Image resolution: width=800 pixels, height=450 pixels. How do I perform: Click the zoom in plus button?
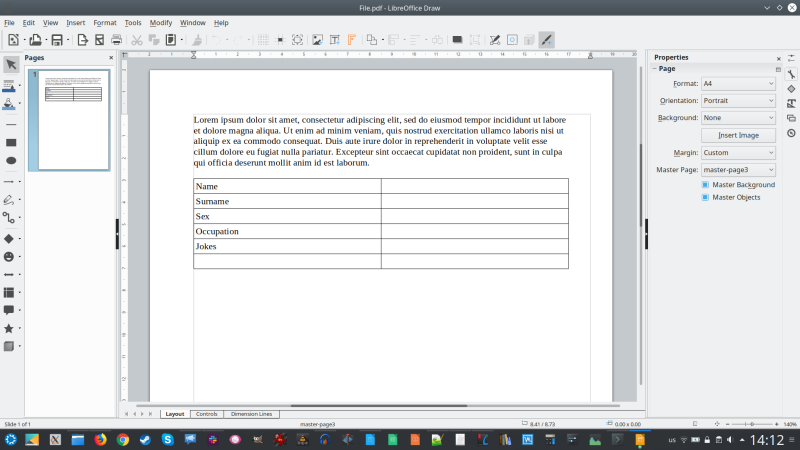(777, 424)
